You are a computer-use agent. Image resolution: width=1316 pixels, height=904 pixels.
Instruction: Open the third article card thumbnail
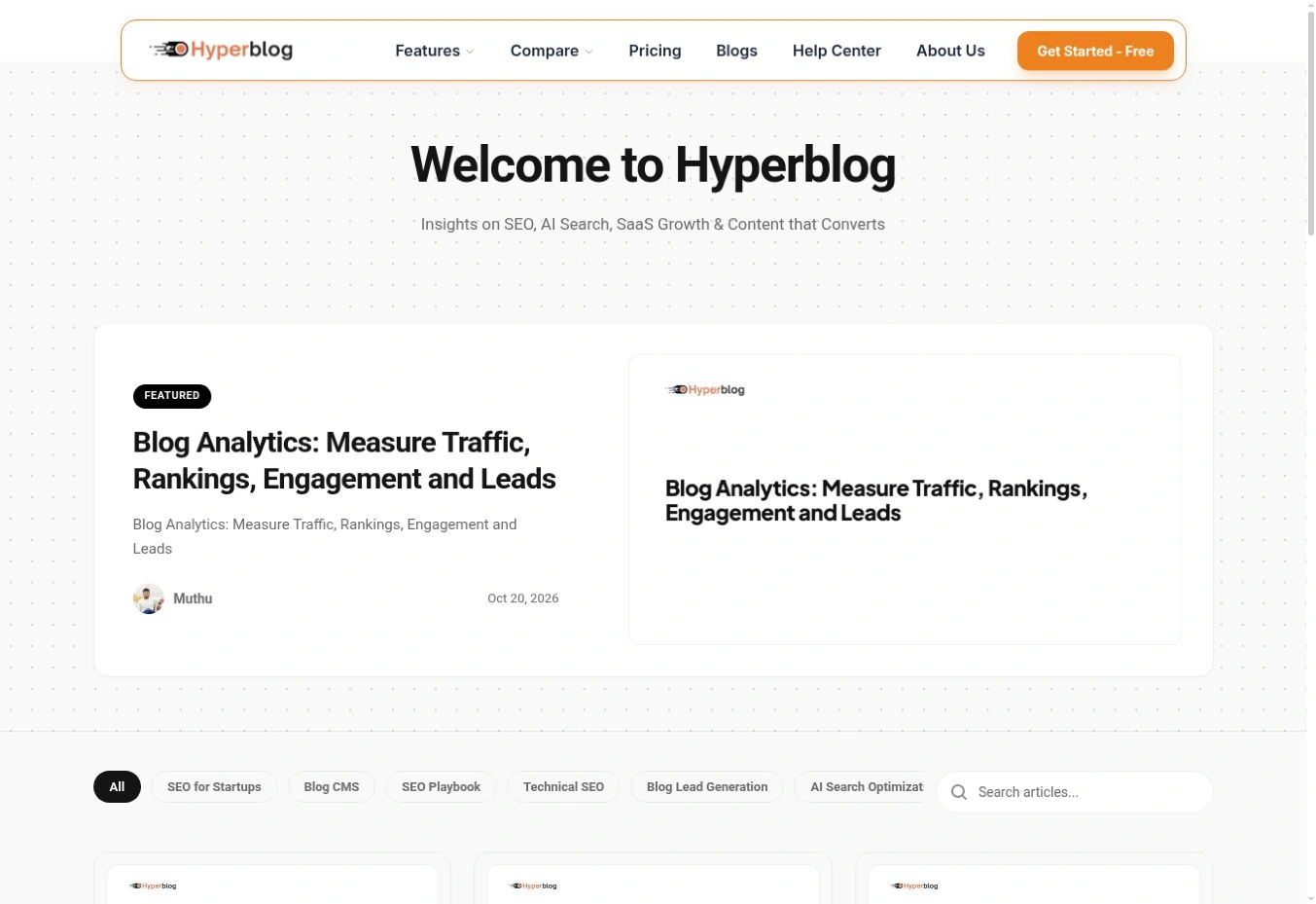(1034, 884)
